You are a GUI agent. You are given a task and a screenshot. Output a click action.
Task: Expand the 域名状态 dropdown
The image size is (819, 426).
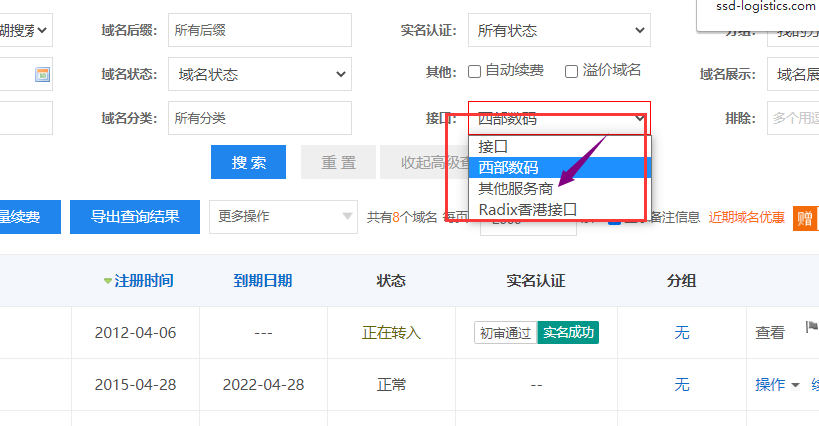pyautogui.click(x=260, y=74)
